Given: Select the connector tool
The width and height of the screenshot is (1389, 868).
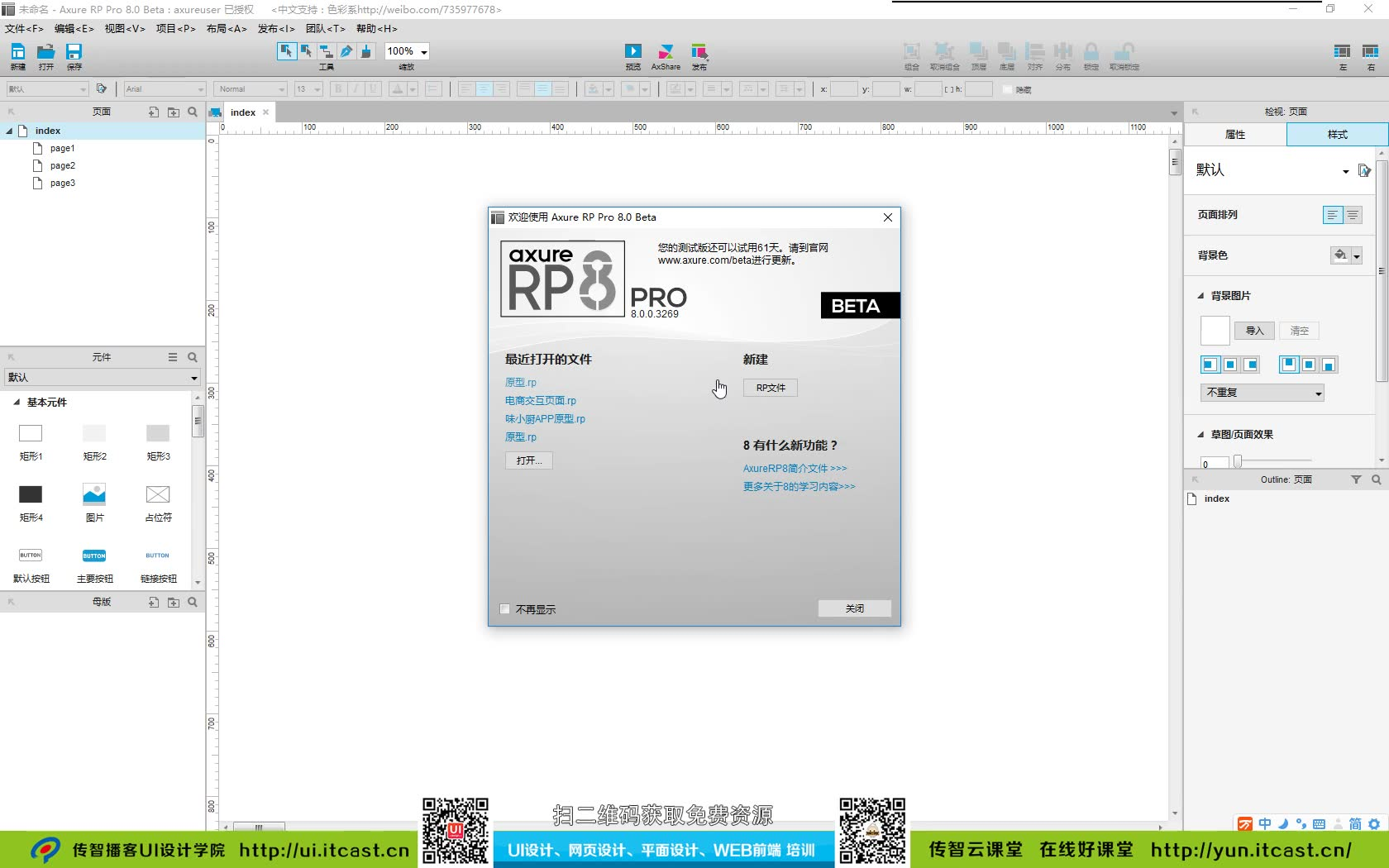Looking at the screenshot, I should 327,51.
